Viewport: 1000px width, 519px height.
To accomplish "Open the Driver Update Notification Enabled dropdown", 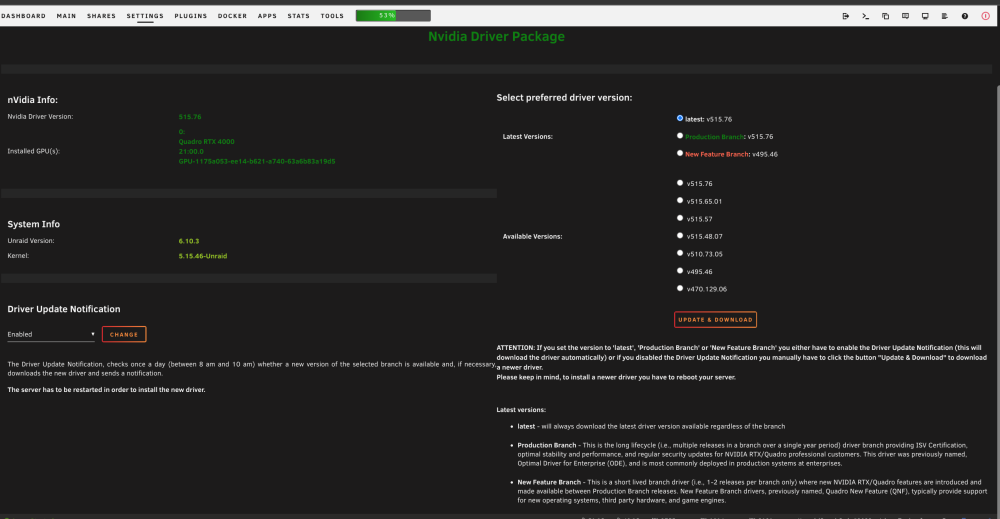I will click(x=51, y=334).
